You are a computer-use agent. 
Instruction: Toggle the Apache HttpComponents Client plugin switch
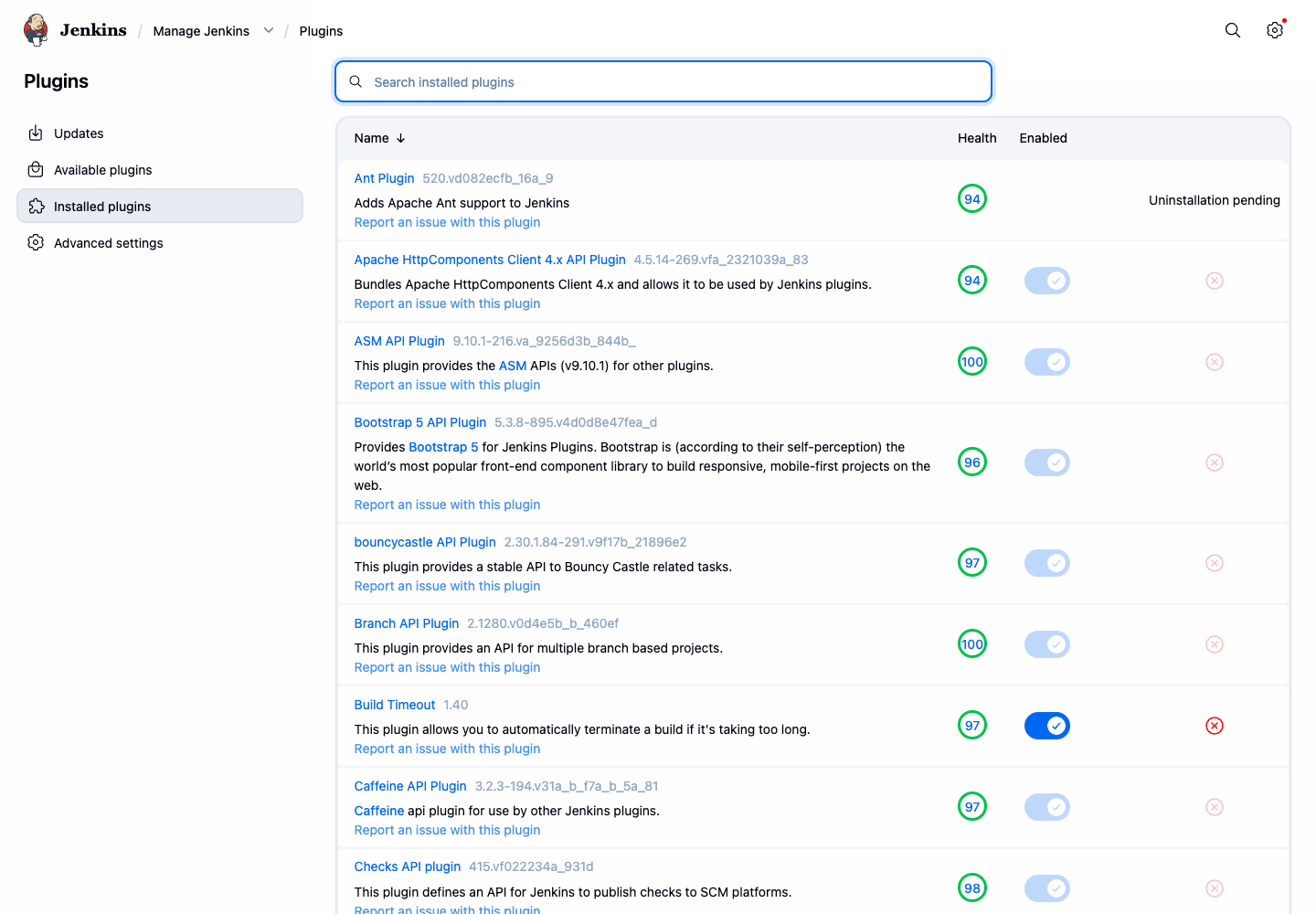point(1047,281)
